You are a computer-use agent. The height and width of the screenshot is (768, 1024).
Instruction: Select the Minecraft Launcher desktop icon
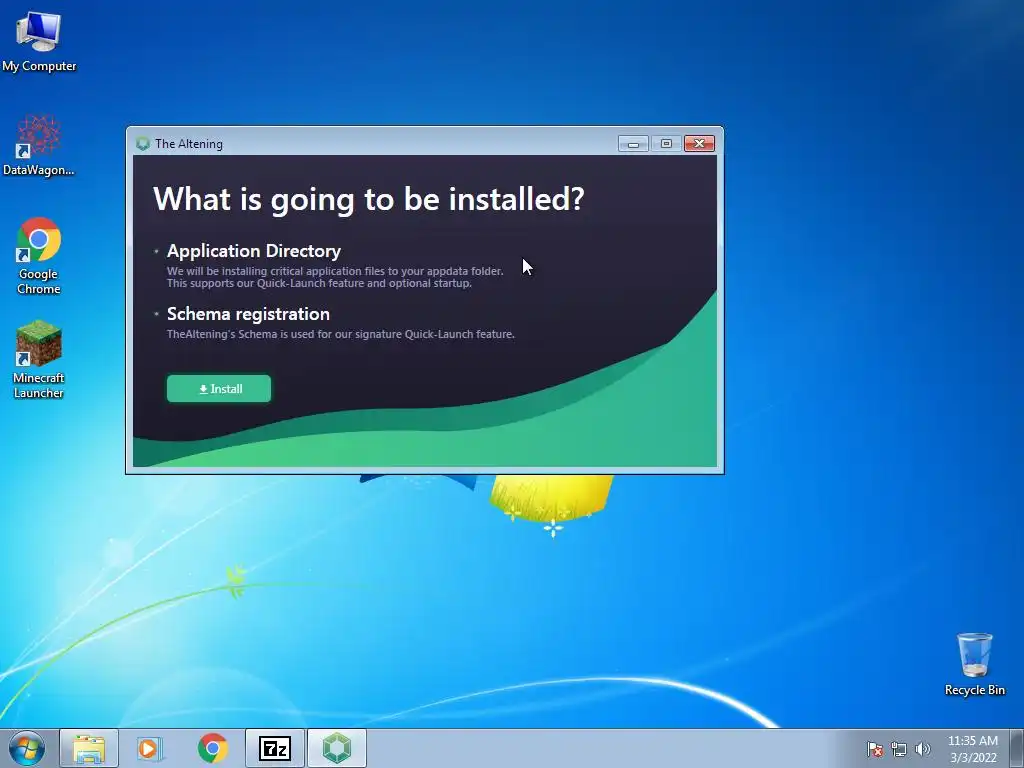[x=39, y=360]
